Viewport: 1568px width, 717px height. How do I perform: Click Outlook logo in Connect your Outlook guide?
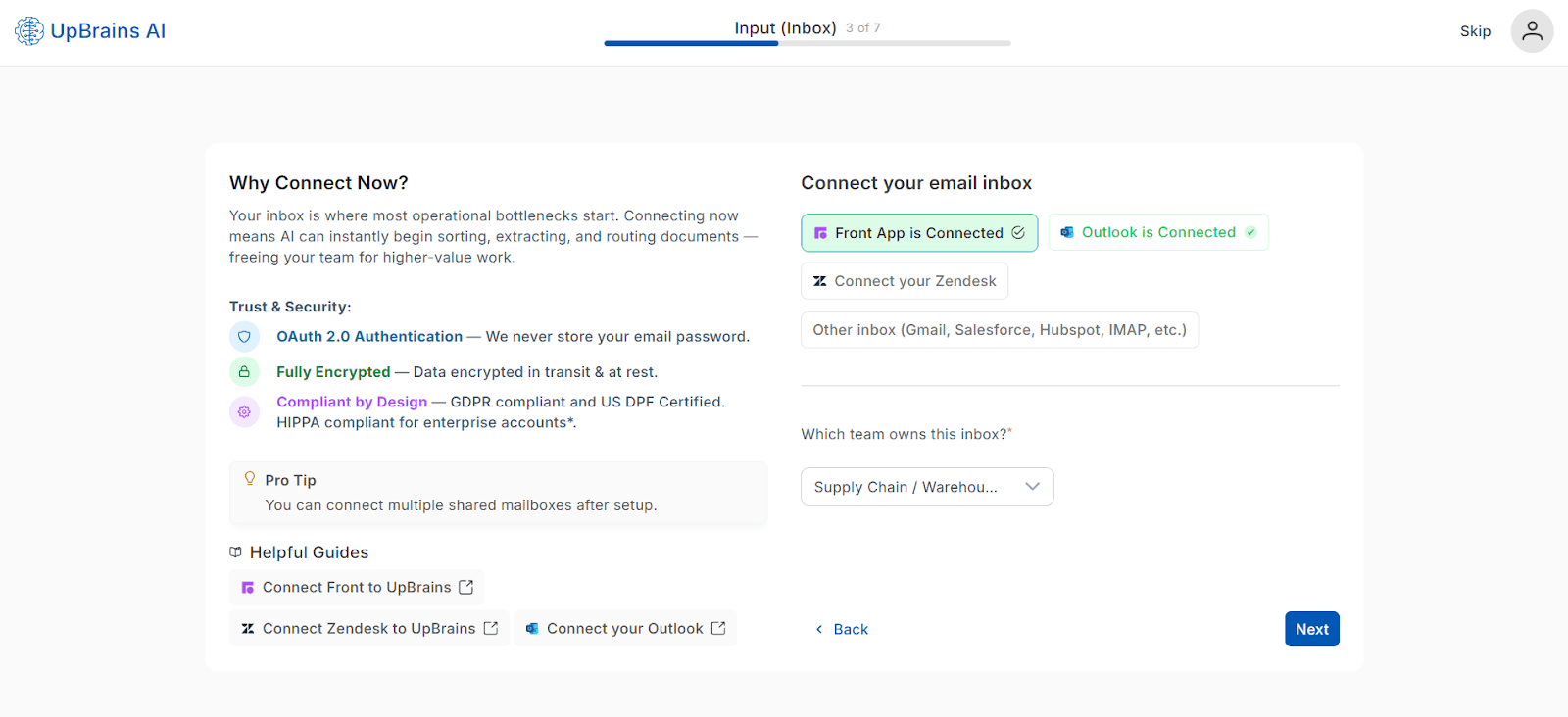tap(532, 629)
